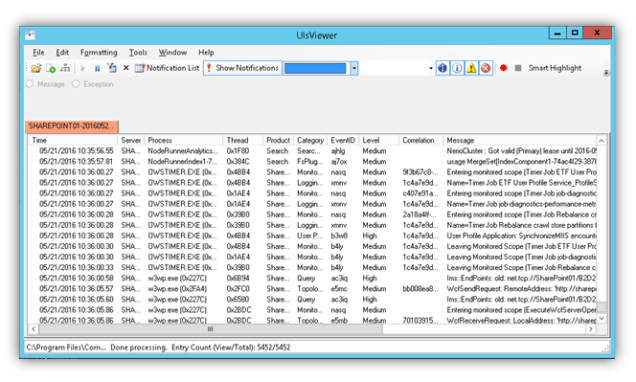Expand the blue combo box dropdown arrow
636x382 pixels.
[x=354, y=68]
